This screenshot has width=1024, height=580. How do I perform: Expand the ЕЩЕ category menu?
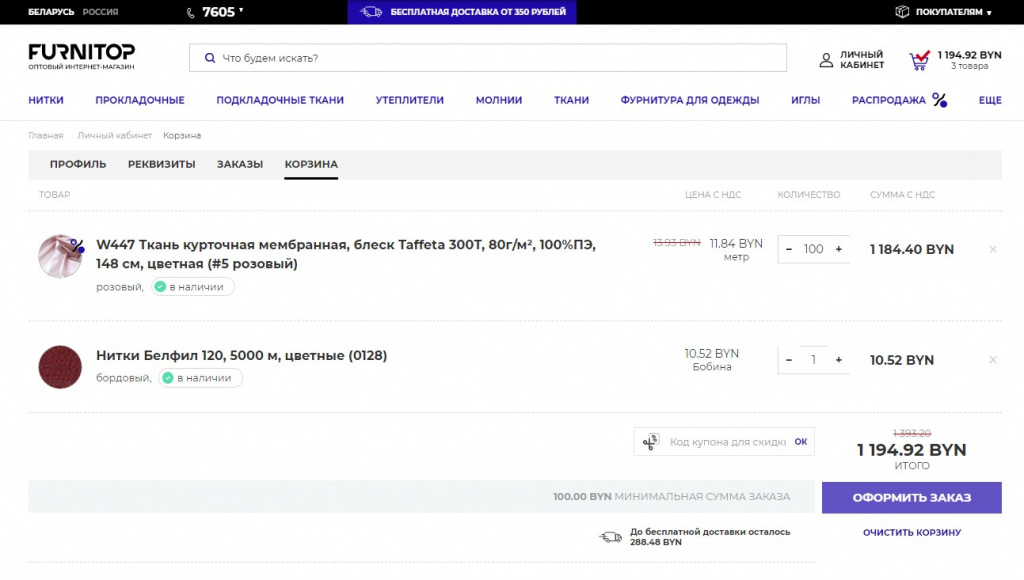coord(989,100)
